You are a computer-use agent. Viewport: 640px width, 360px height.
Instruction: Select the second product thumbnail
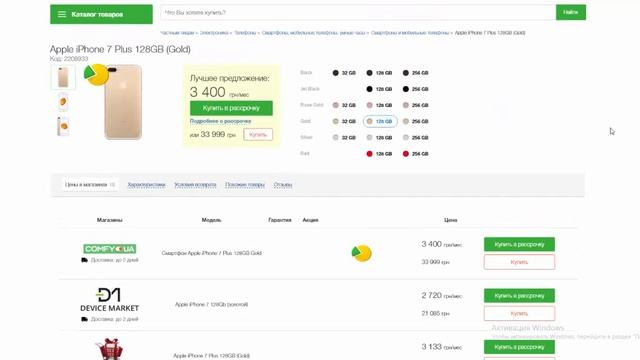[63, 102]
